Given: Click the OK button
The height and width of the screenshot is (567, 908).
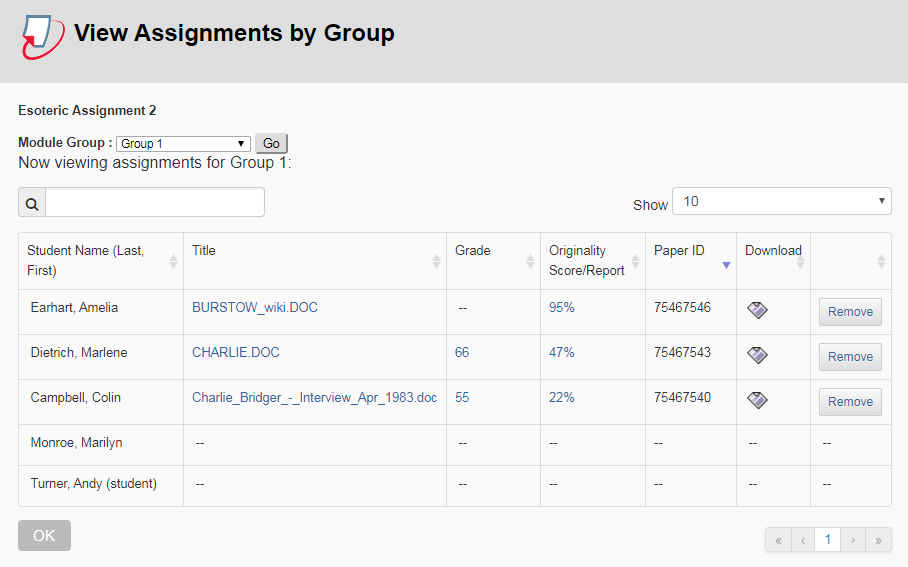Looking at the screenshot, I should pos(44,536).
